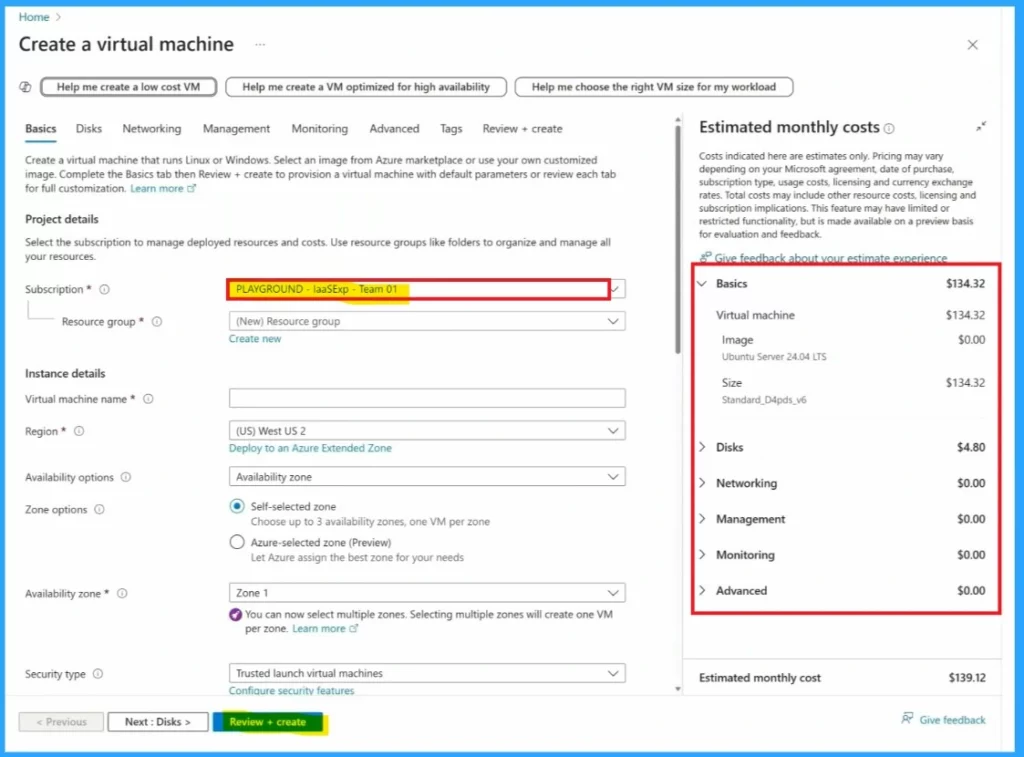This screenshot has width=1024, height=757.
Task: Open the Create new resource group link
Action: (255, 339)
